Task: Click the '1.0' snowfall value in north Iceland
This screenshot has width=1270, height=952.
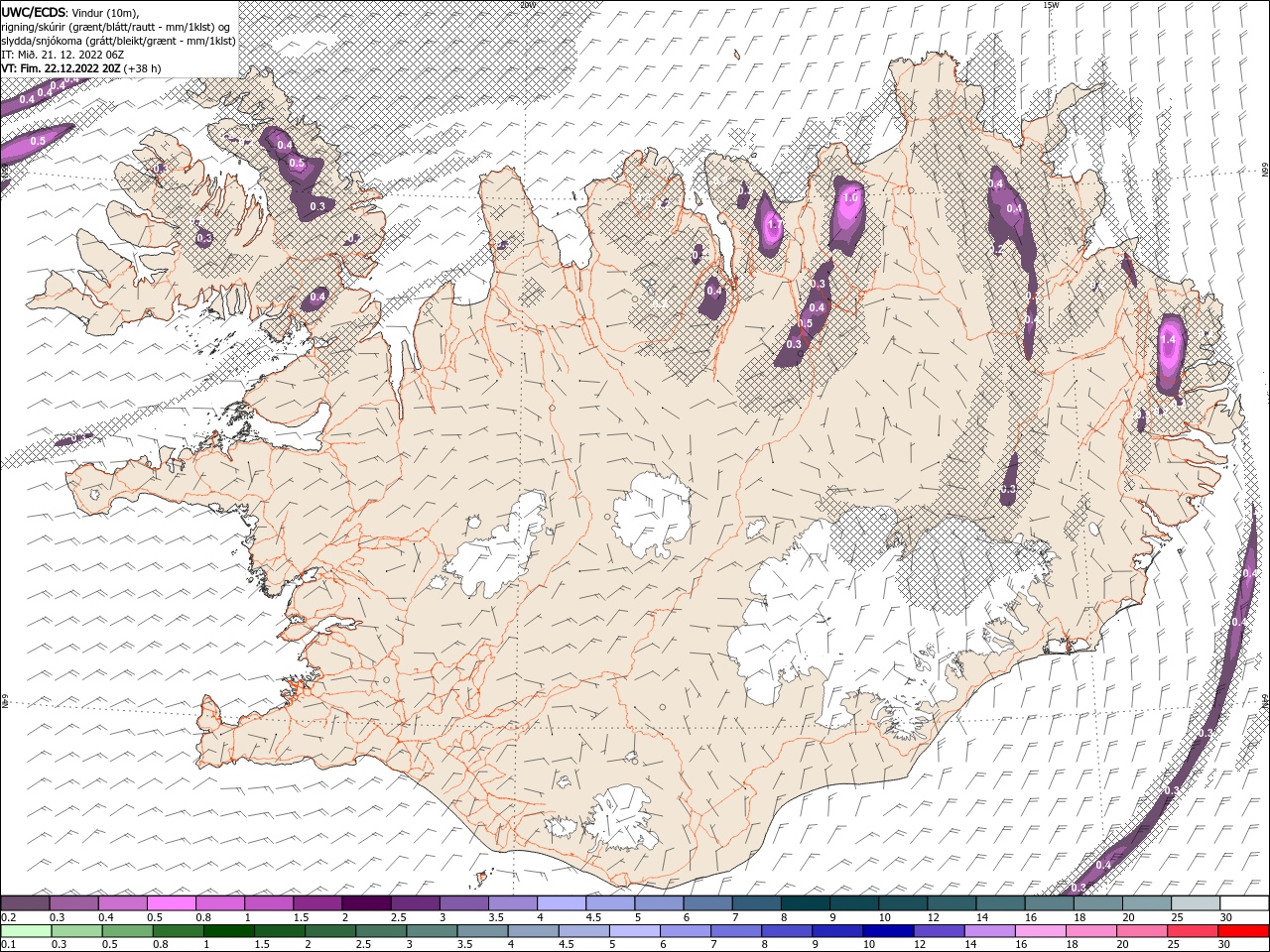Action: click(850, 197)
